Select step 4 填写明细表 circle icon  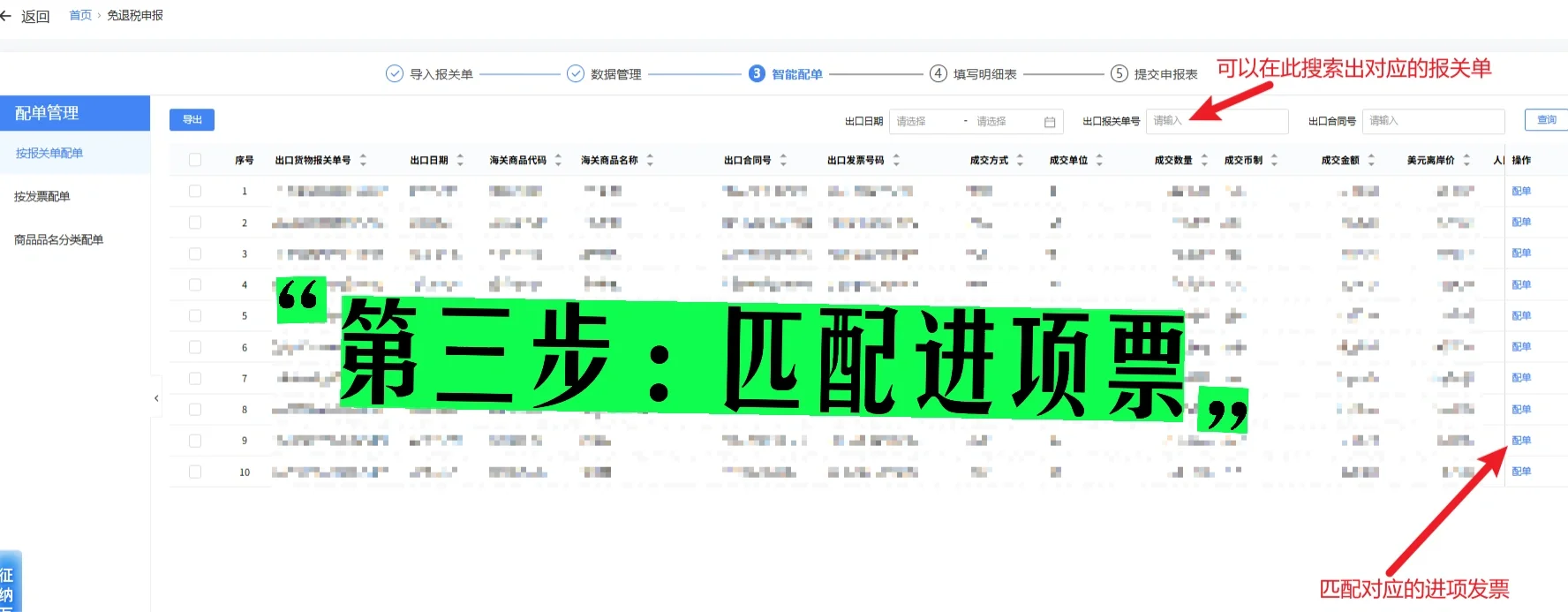[939, 73]
